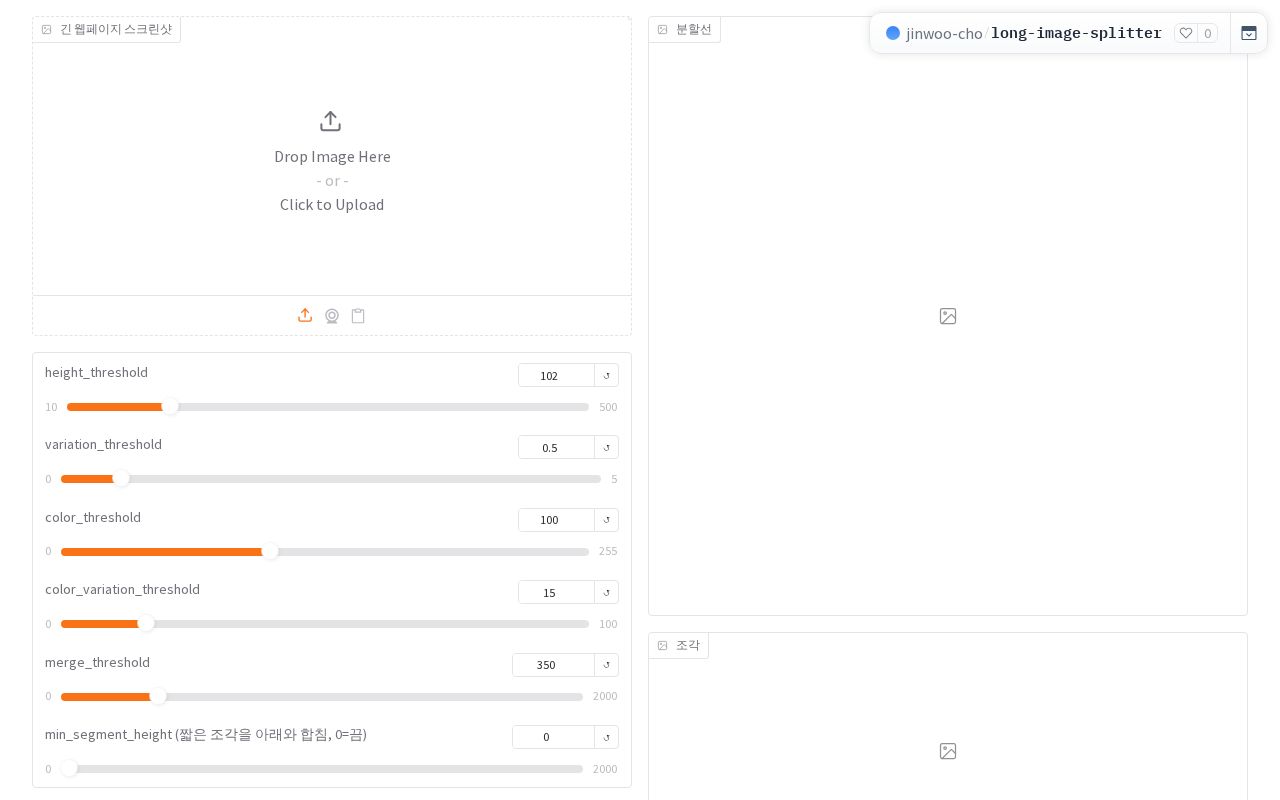Click the blue avatar beside jinwoo-cho
Screen dimensions: 1280x800
click(x=893, y=33)
